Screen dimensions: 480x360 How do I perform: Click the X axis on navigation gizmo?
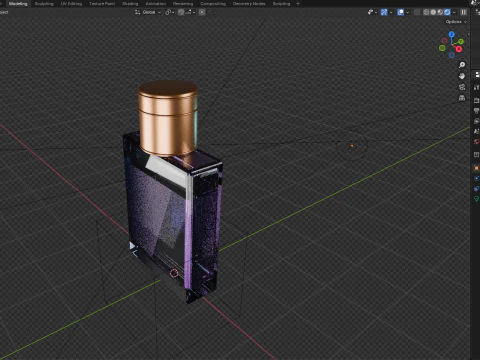point(459,49)
